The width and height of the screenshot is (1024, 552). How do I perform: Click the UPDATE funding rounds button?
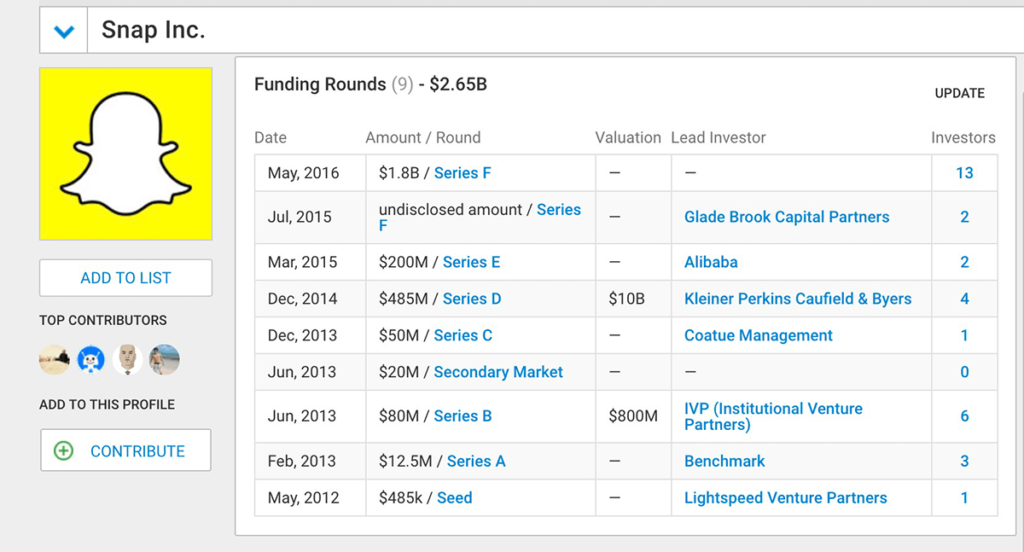click(x=959, y=93)
